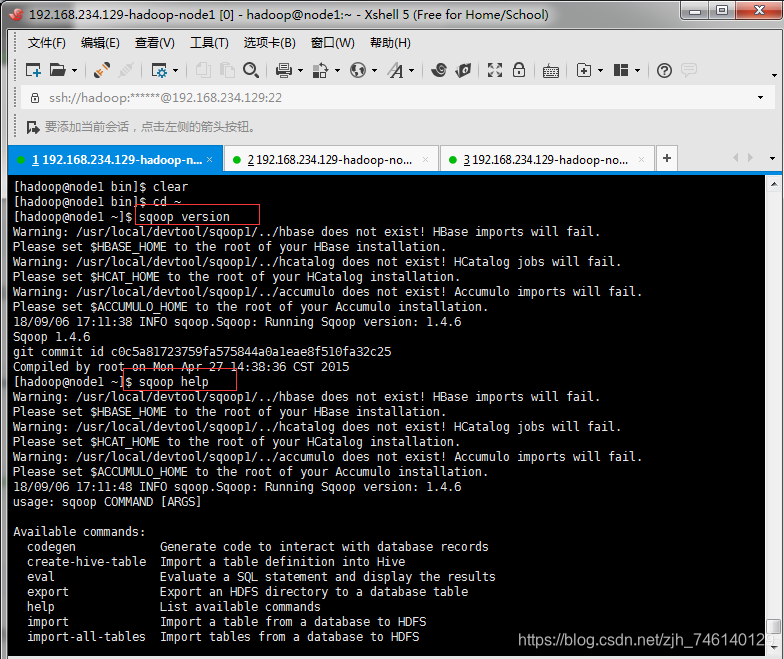This screenshot has height=659, width=784.
Task: Open the 查看(V) menu
Action: tap(154, 43)
